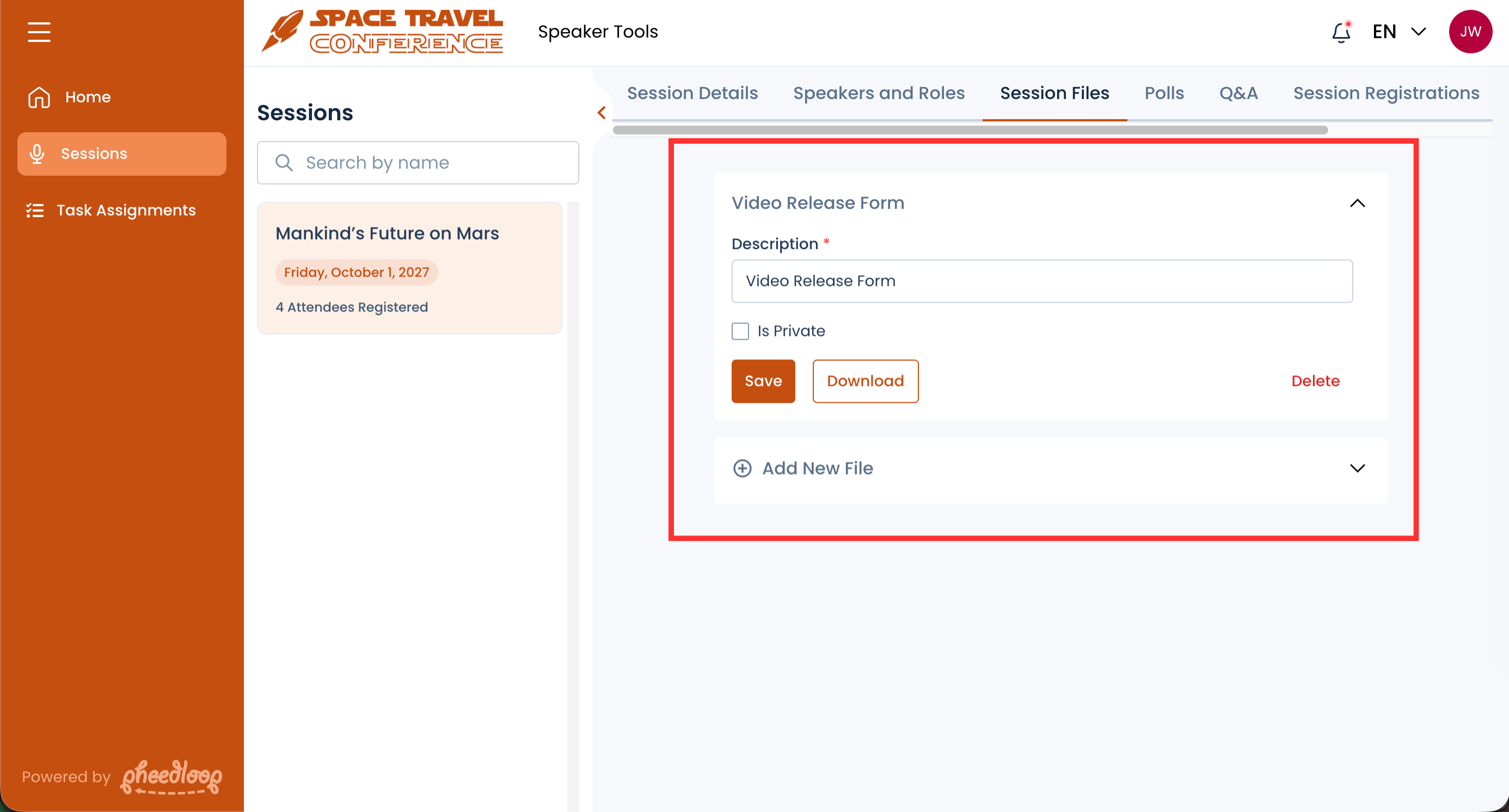Image resolution: width=1509 pixels, height=812 pixels.
Task: Open the Polls tab
Action: 1163,93
